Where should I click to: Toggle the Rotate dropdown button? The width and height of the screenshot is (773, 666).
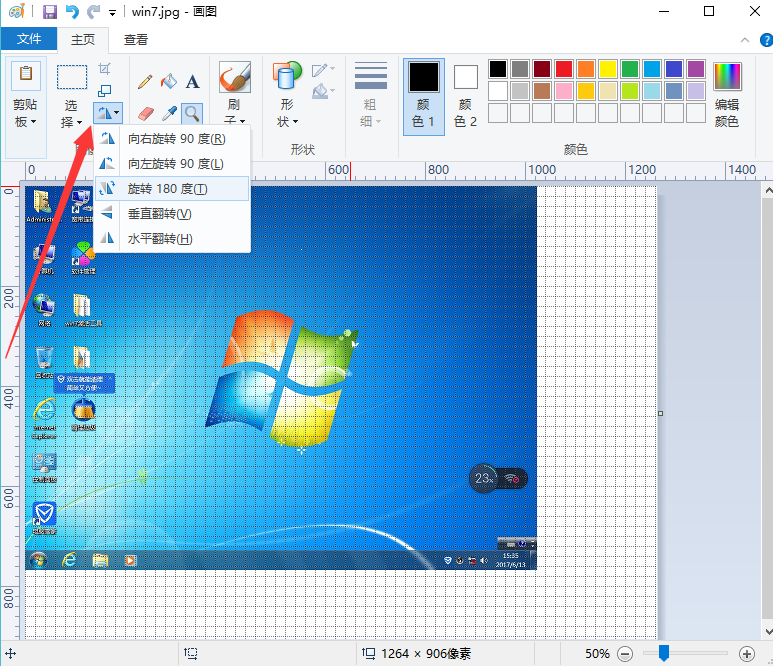point(107,113)
